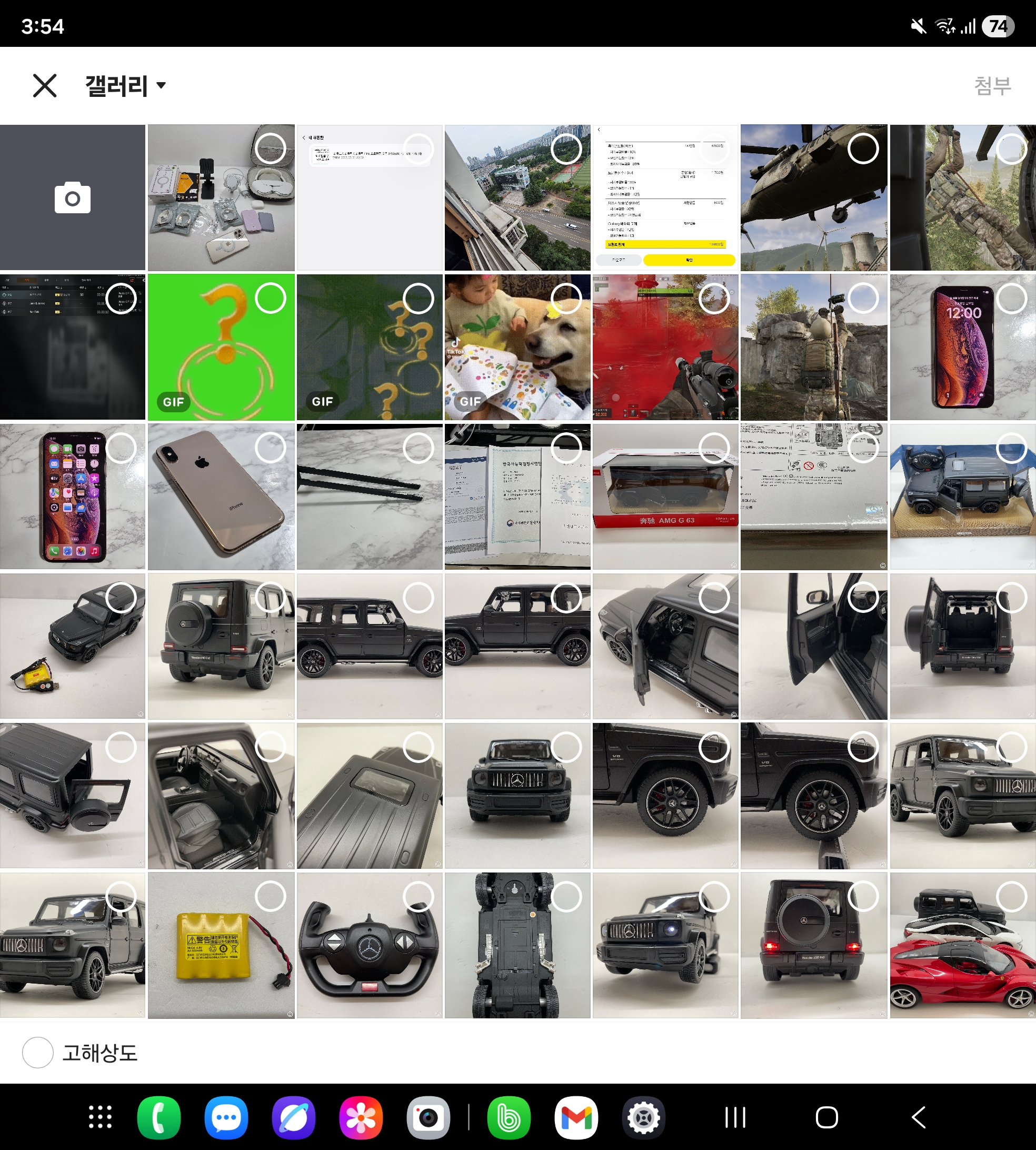Image resolution: width=1036 pixels, height=1150 pixels.
Task: Open the apps grid drawer
Action: [100, 1117]
